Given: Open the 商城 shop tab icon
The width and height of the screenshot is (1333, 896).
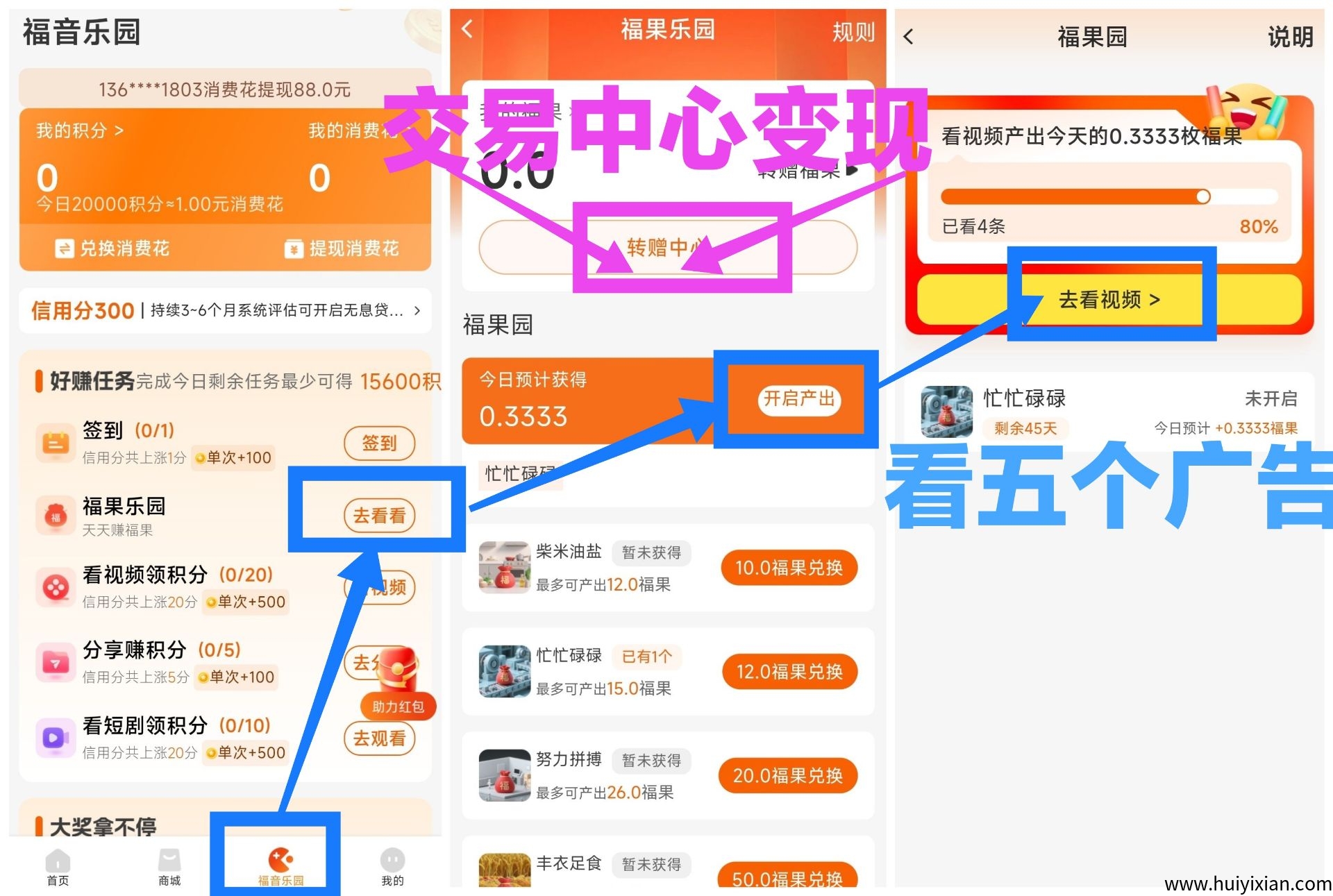Looking at the screenshot, I should [x=169, y=861].
